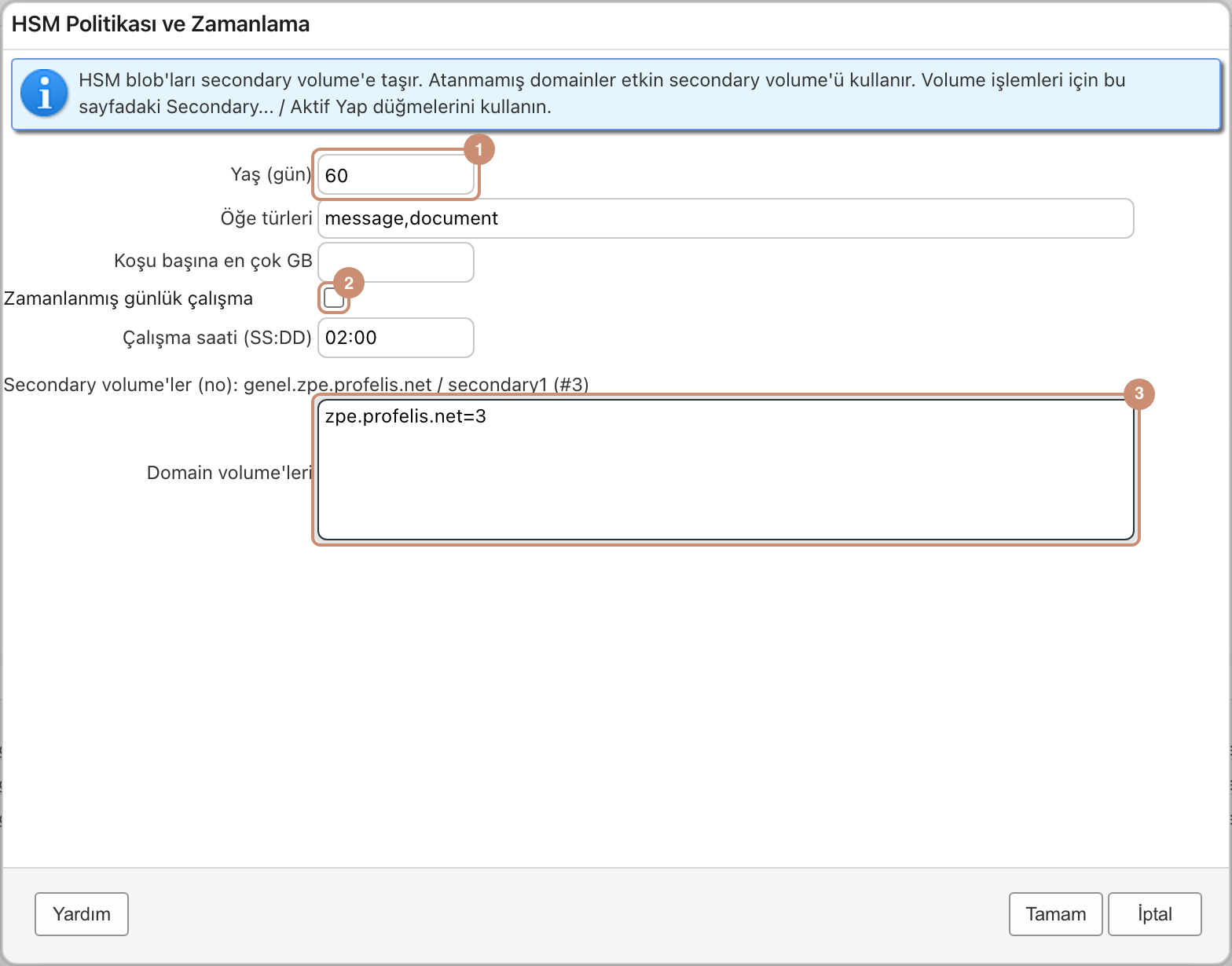Viewport: 1232px width, 966px height.
Task: Click the blue info icon in banner
Action: click(x=45, y=93)
